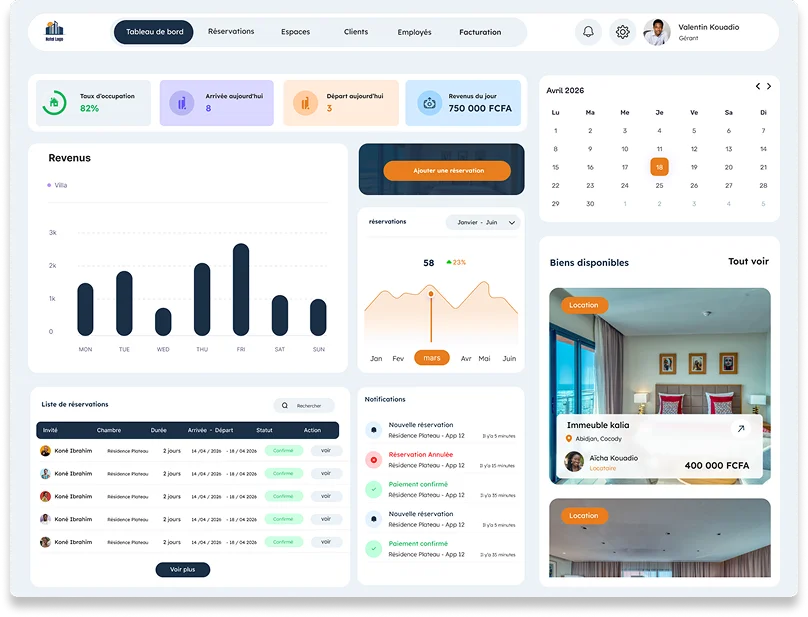This screenshot has height=617, width=808.
Task: Select the mars marker on reservations chart
Action: (x=432, y=358)
